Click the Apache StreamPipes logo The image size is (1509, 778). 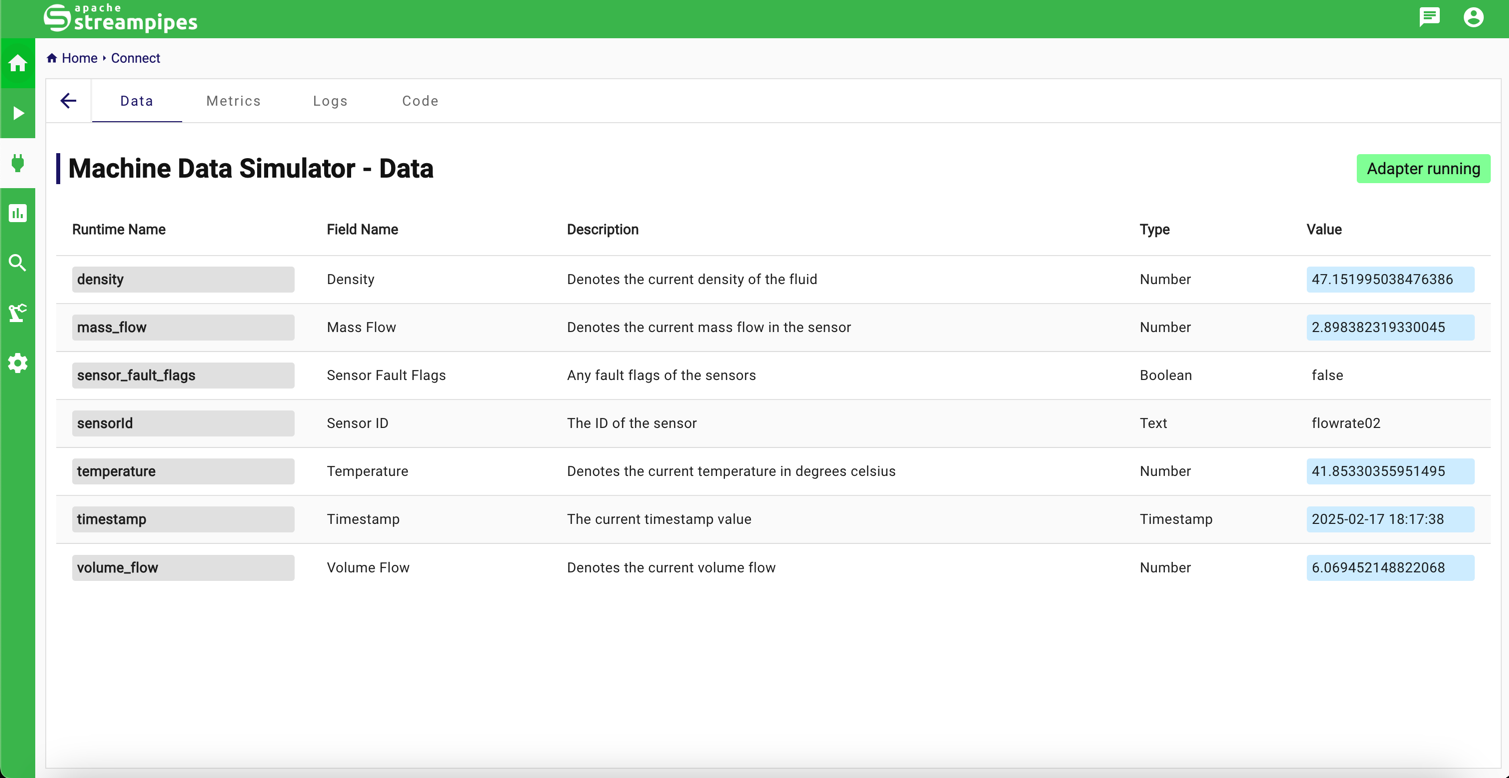point(120,18)
